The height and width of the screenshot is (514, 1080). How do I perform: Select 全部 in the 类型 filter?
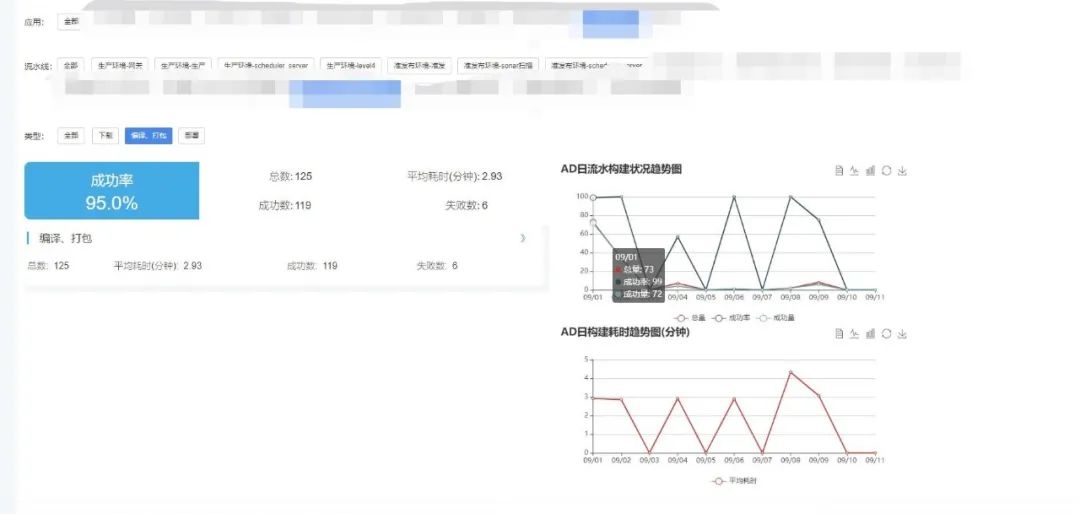point(71,136)
